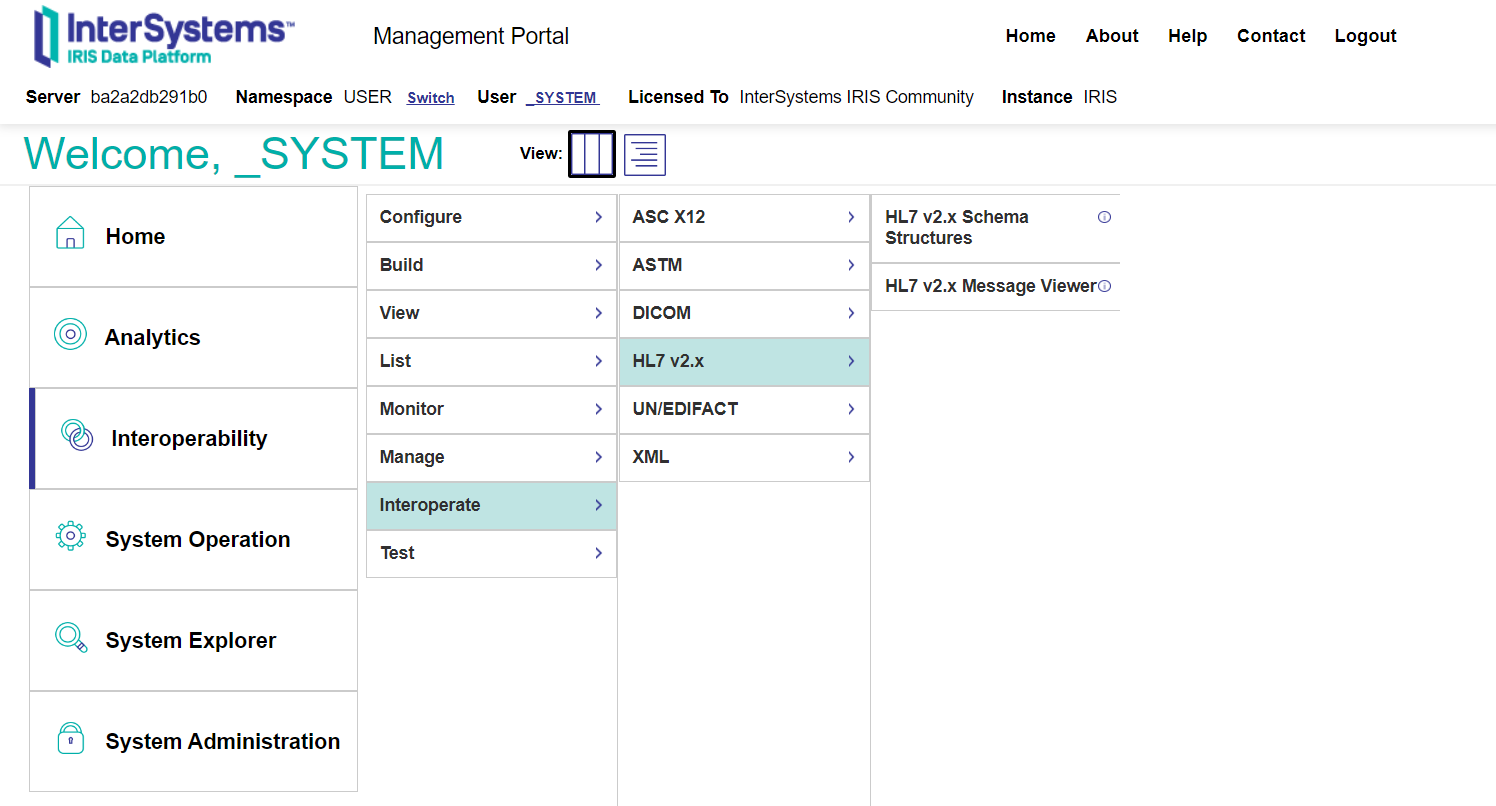Click the Management Portal title text
1496x806 pixels.
(471, 36)
